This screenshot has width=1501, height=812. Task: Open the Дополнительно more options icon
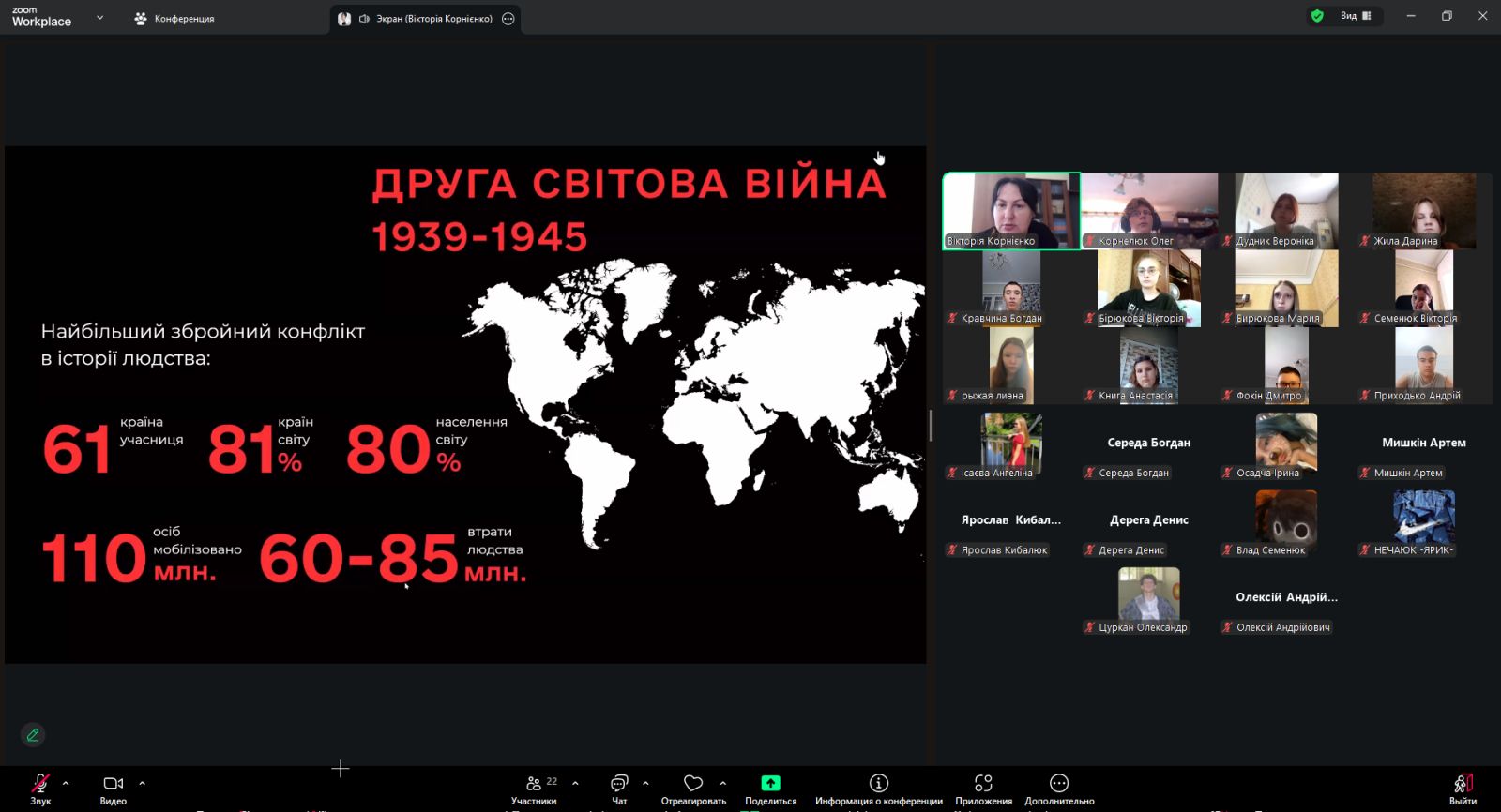tap(1059, 784)
